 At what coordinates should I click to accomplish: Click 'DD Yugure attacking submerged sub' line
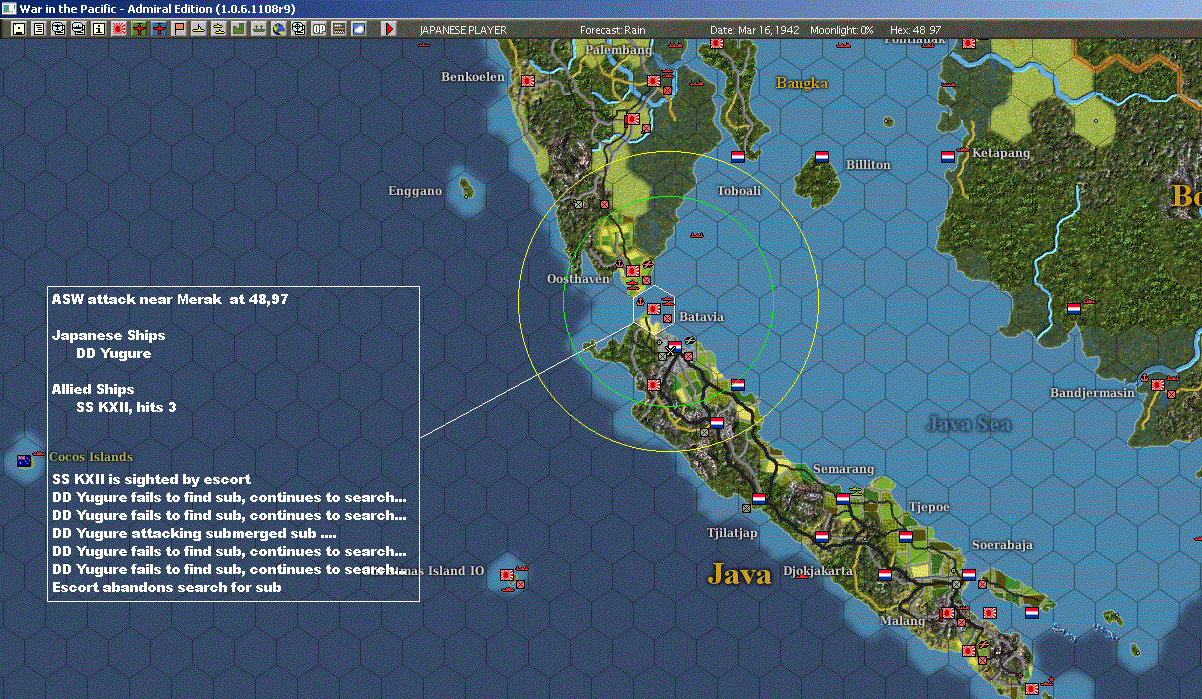pyautogui.click(x=194, y=533)
